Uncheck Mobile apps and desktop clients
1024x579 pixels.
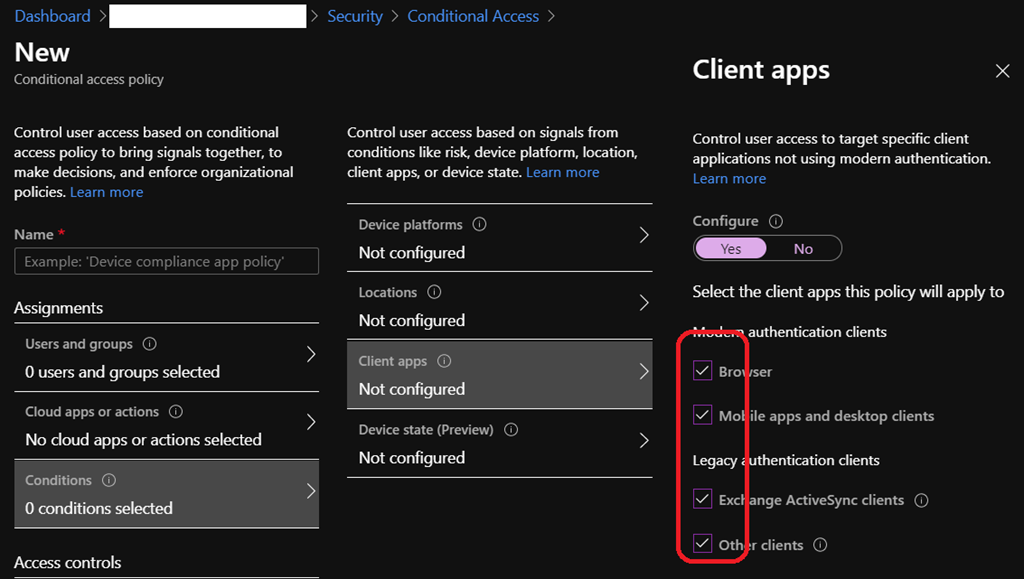tap(703, 416)
